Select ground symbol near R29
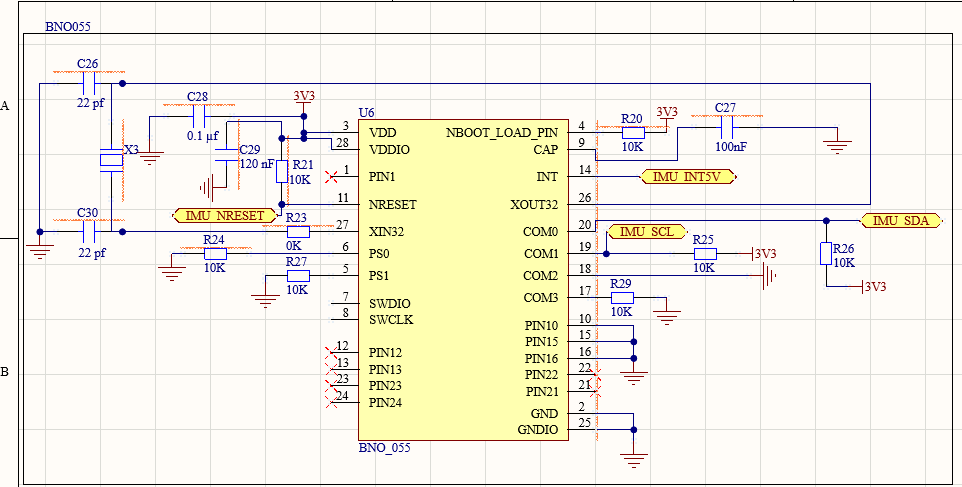962x487 pixels. point(667,316)
